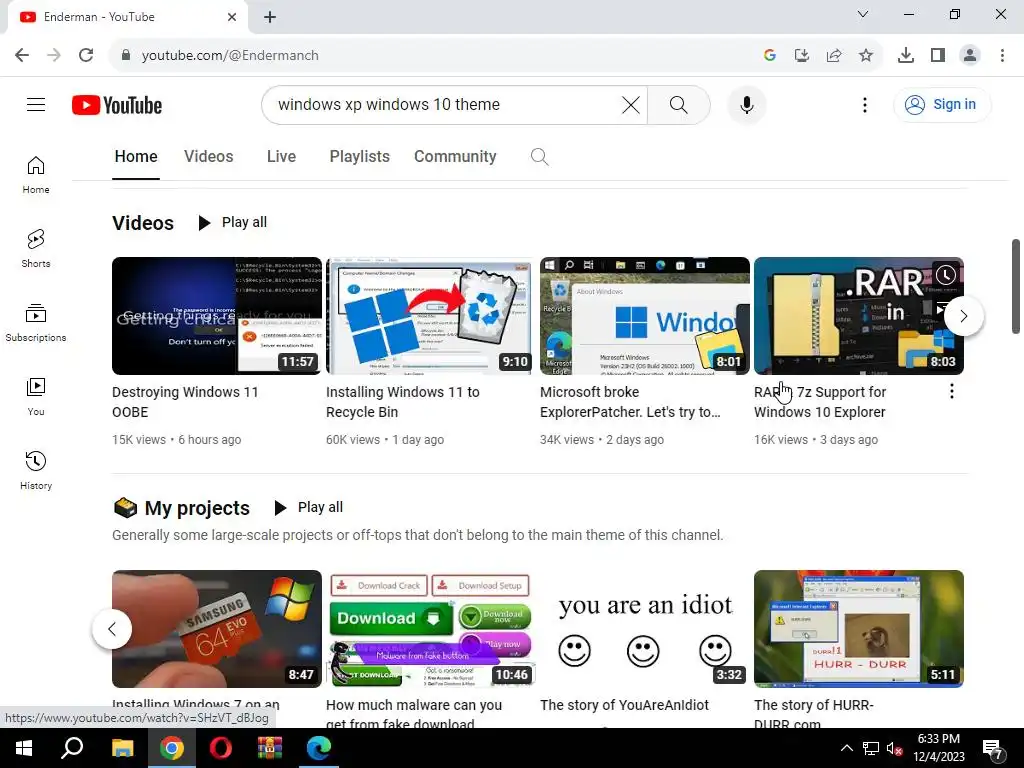
Task: Open Shorts in the left sidebar
Action: coord(36,249)
